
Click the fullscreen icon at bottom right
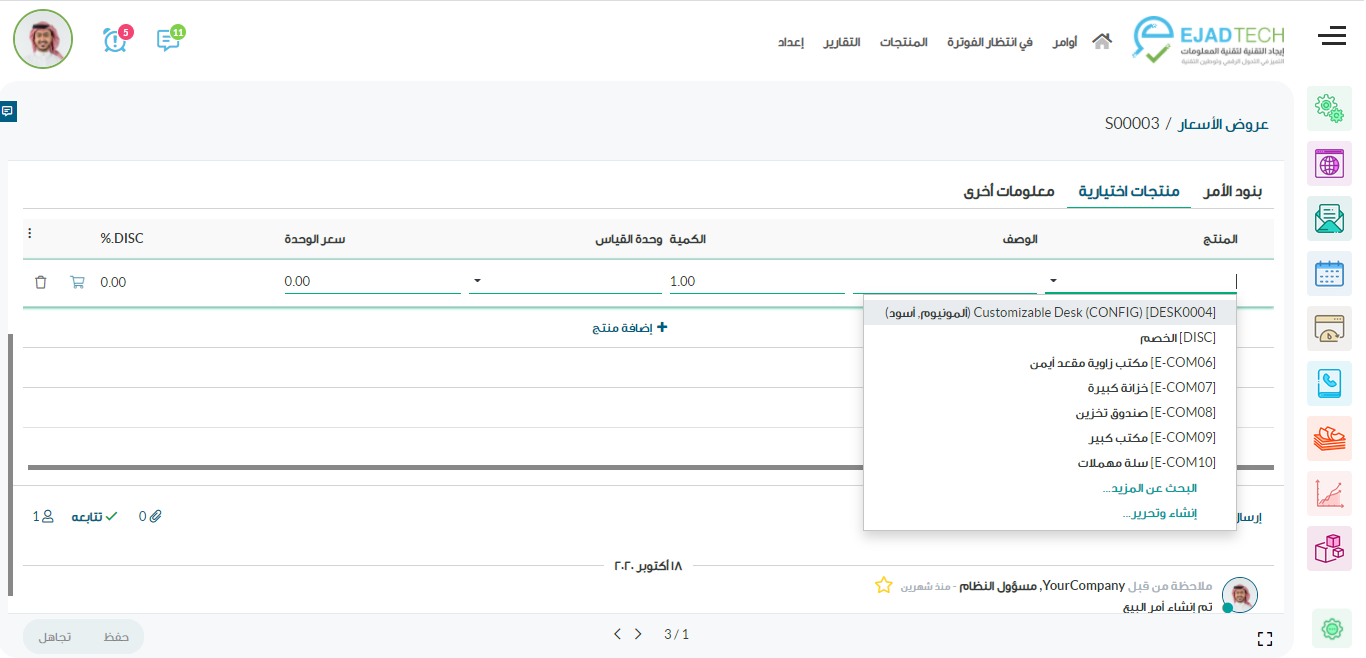click(1264, 638)
